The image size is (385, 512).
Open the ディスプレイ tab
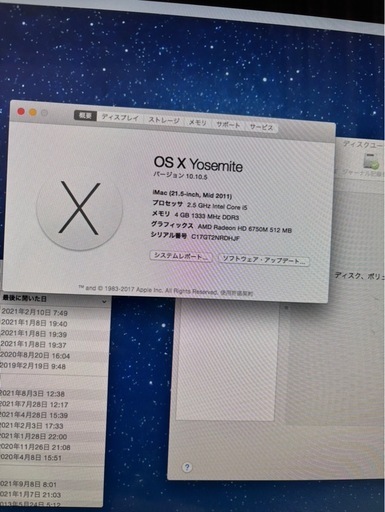click(120, 117)
